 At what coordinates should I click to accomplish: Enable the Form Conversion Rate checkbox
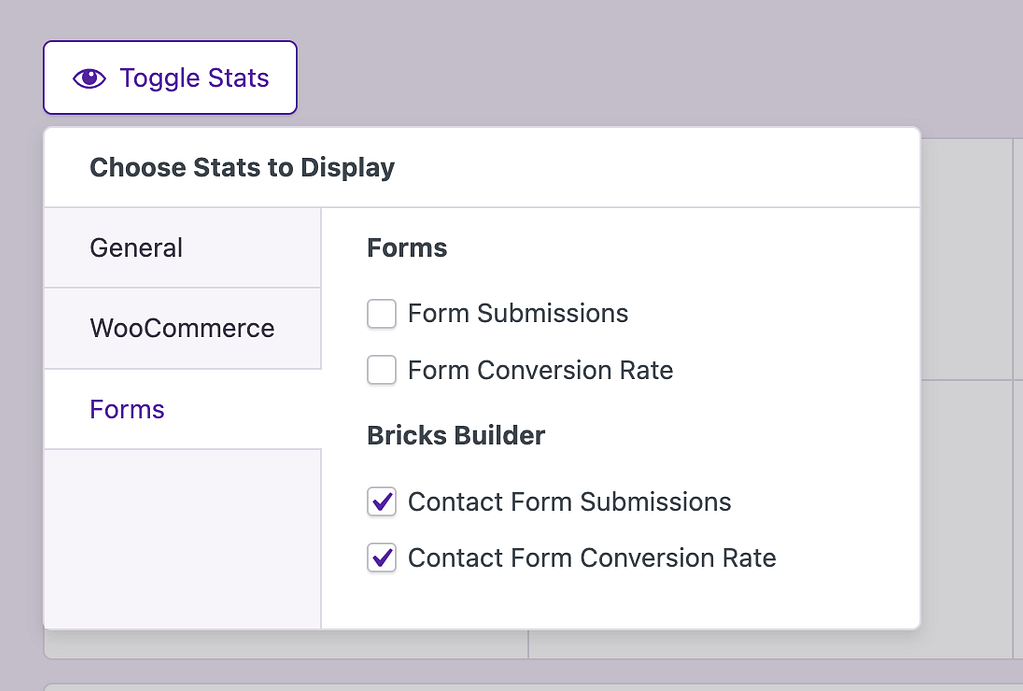click(x=381, y=370)
